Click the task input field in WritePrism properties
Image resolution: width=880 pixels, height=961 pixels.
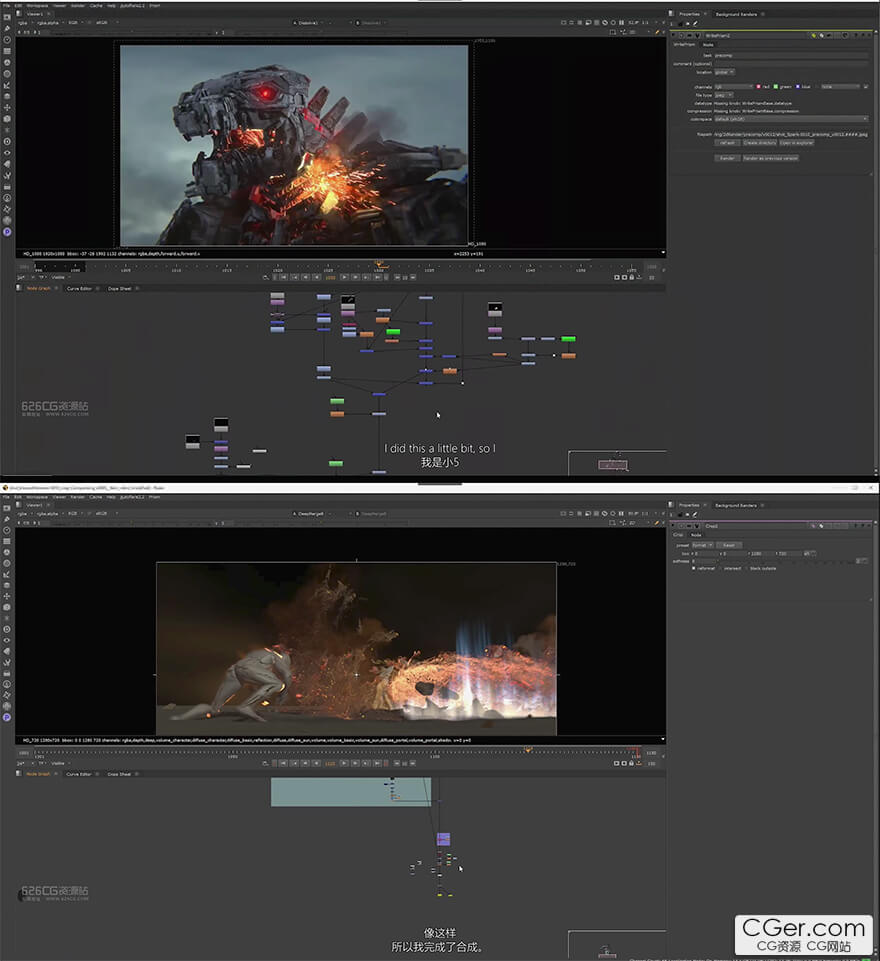pyautogui.click(x=791, y=55)
